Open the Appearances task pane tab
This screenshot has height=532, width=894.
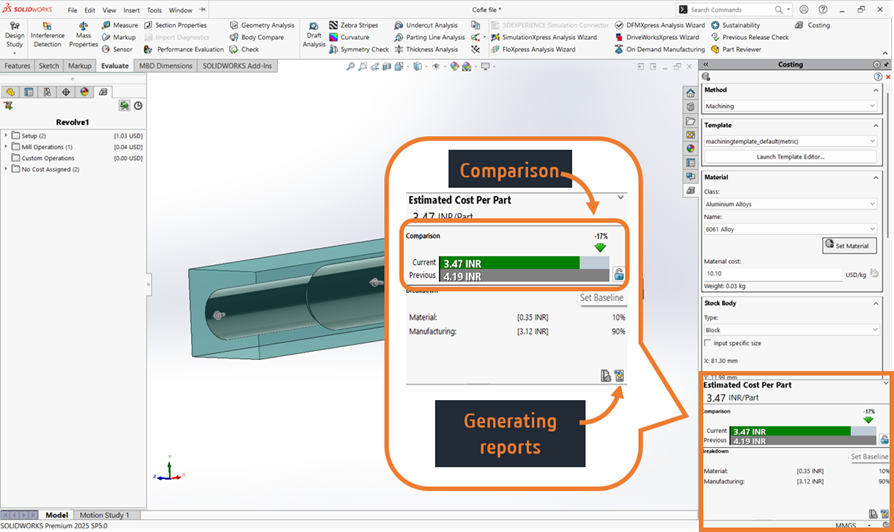[x=690, y=149]
